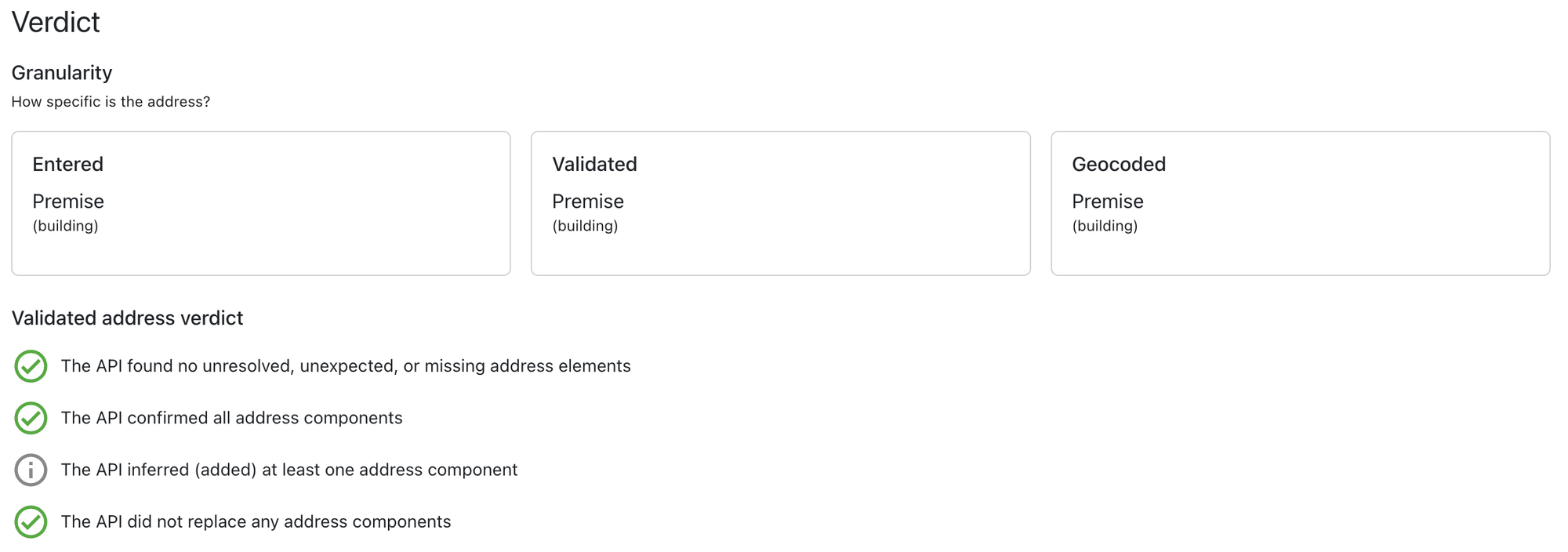Select the Entered granularity card
This screenshot has height=552, width=1568.
tap(261, 203)
